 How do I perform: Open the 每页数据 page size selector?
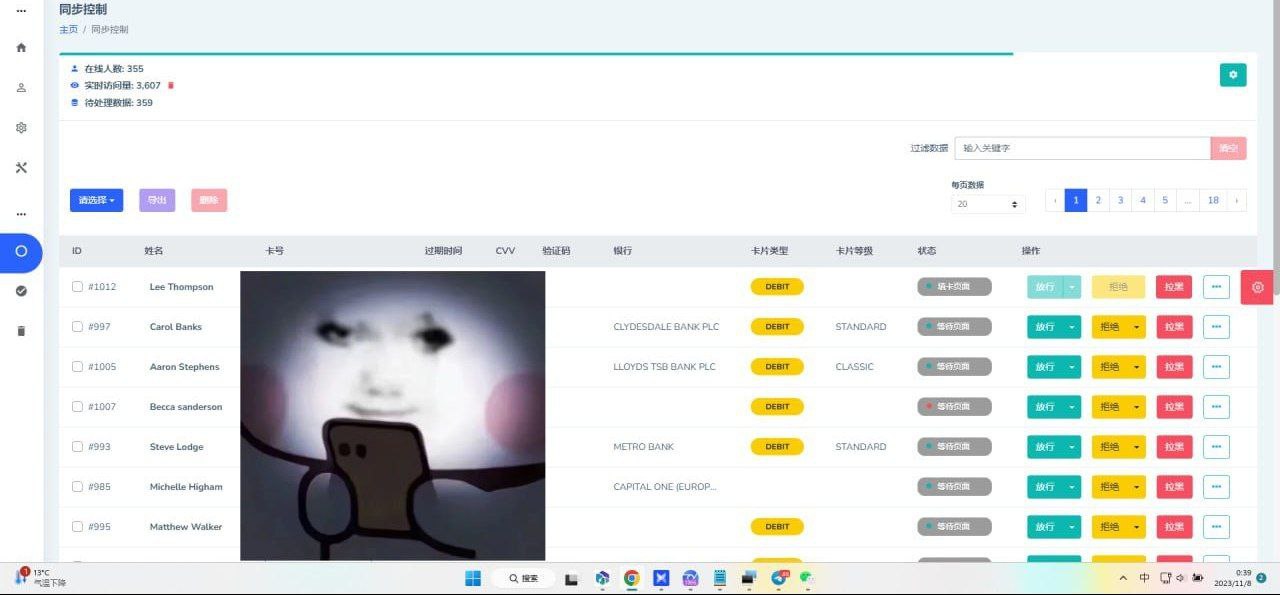(x=988, y=204)
